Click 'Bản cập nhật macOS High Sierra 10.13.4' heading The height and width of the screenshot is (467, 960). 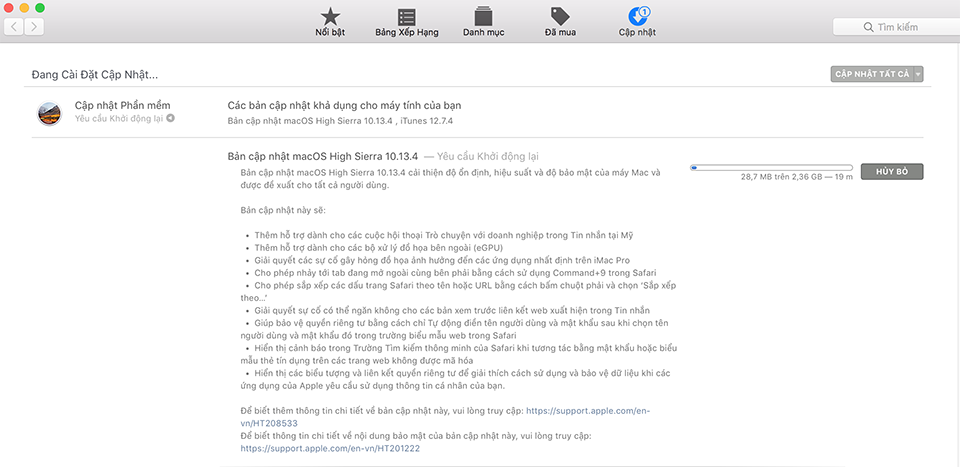click(x=323, y=156)
